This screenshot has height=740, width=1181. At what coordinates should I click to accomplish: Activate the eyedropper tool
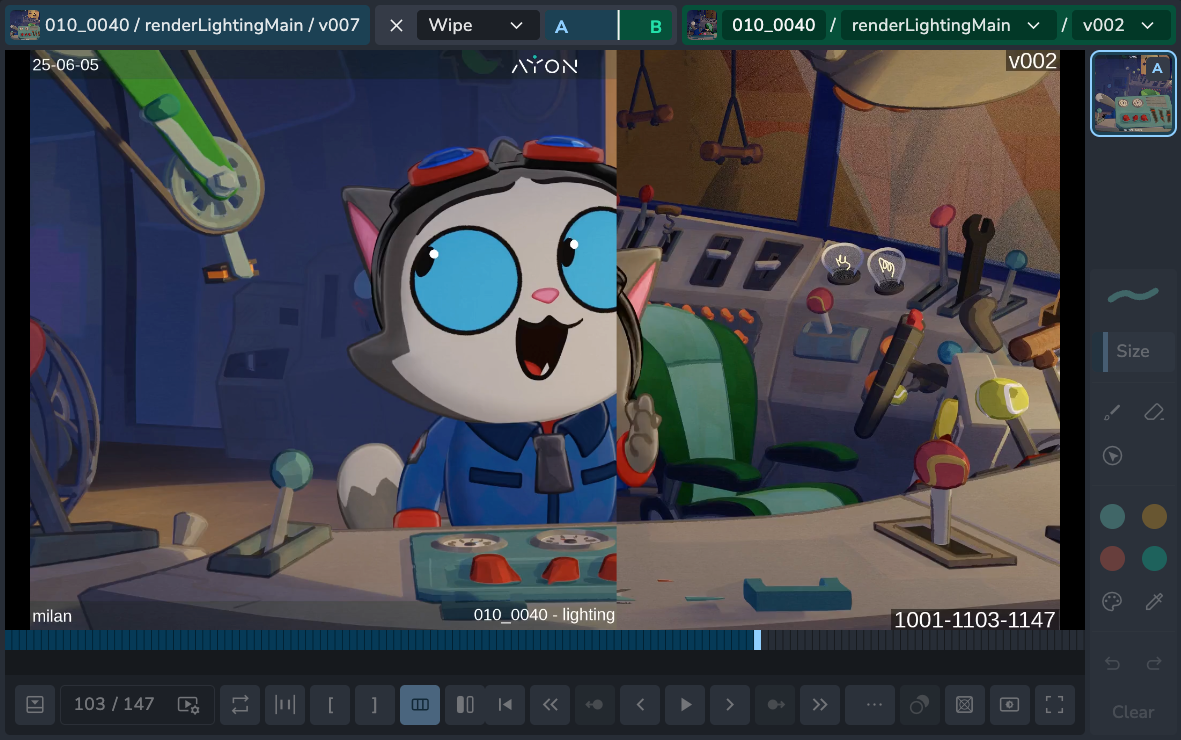[1154, 601]
